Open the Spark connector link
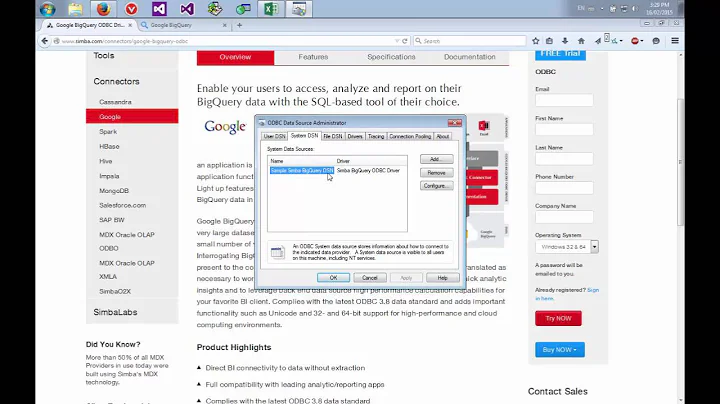Image resolution: width=720 pixels, height=404 pixels. pyautogui.click(x=108, y=131)
